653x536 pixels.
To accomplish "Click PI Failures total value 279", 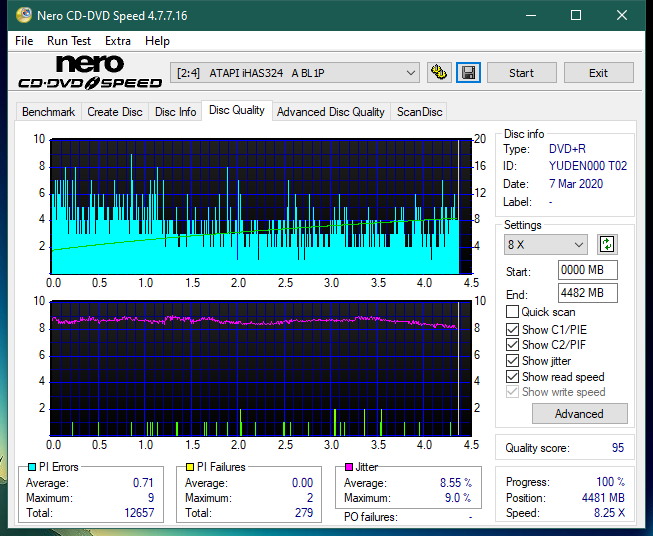I will pyautogui.click(x=304, y=513).
